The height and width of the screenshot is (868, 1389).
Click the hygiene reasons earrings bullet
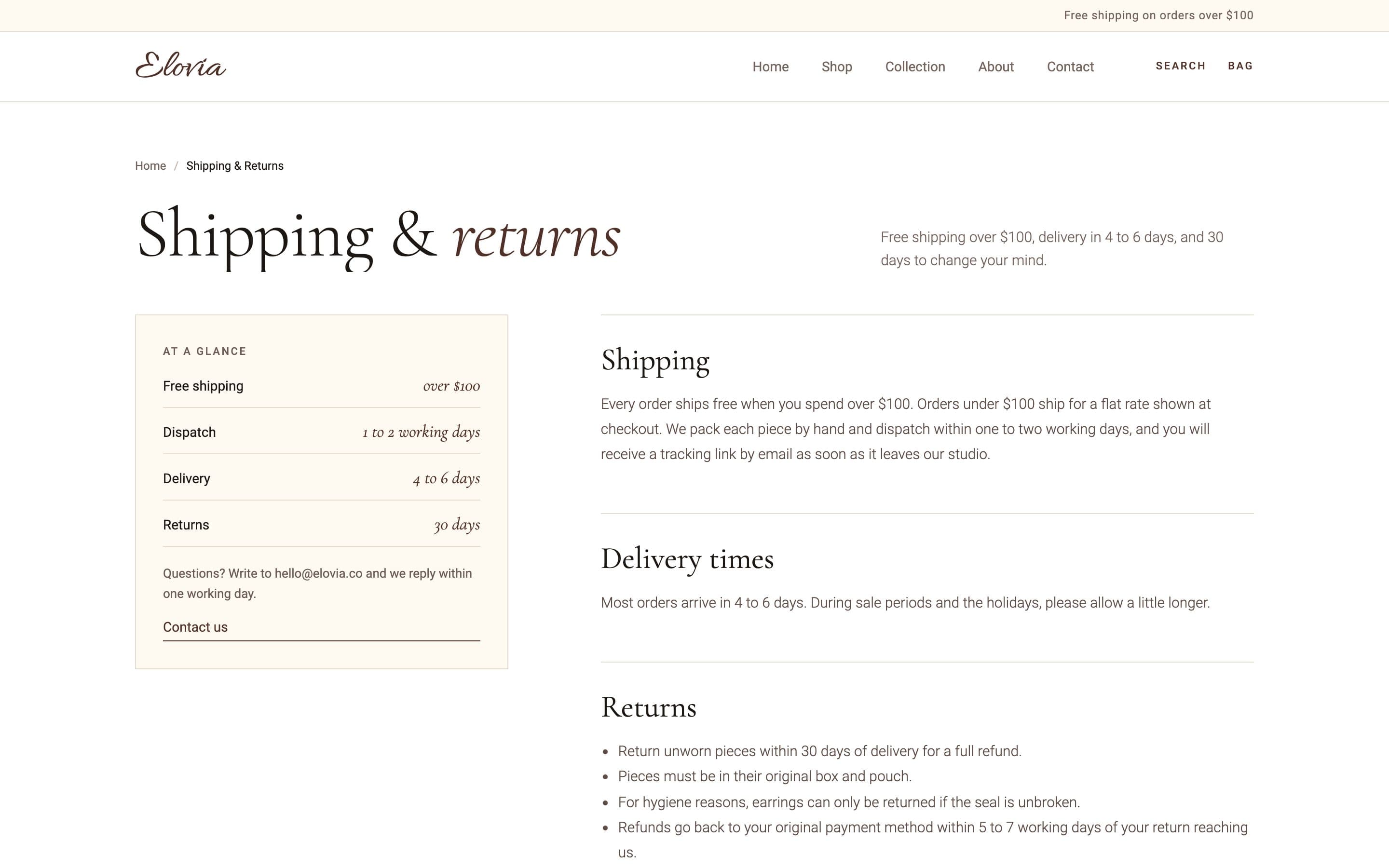849,802
